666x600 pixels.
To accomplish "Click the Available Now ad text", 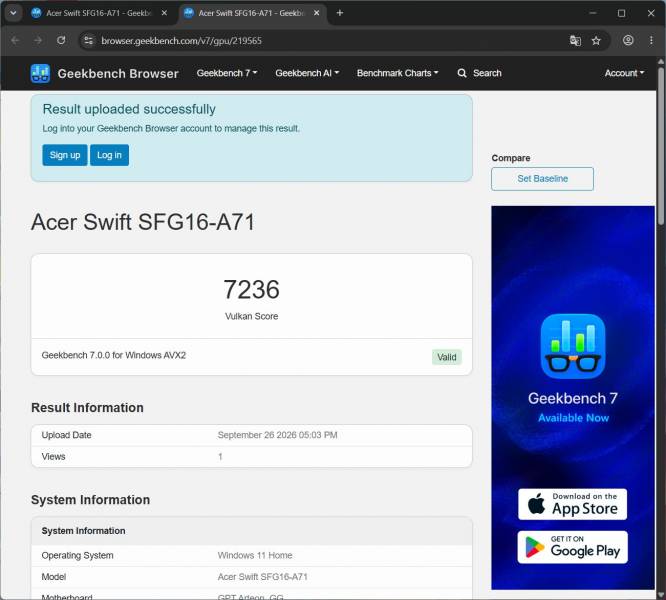I will coord(573,418).
